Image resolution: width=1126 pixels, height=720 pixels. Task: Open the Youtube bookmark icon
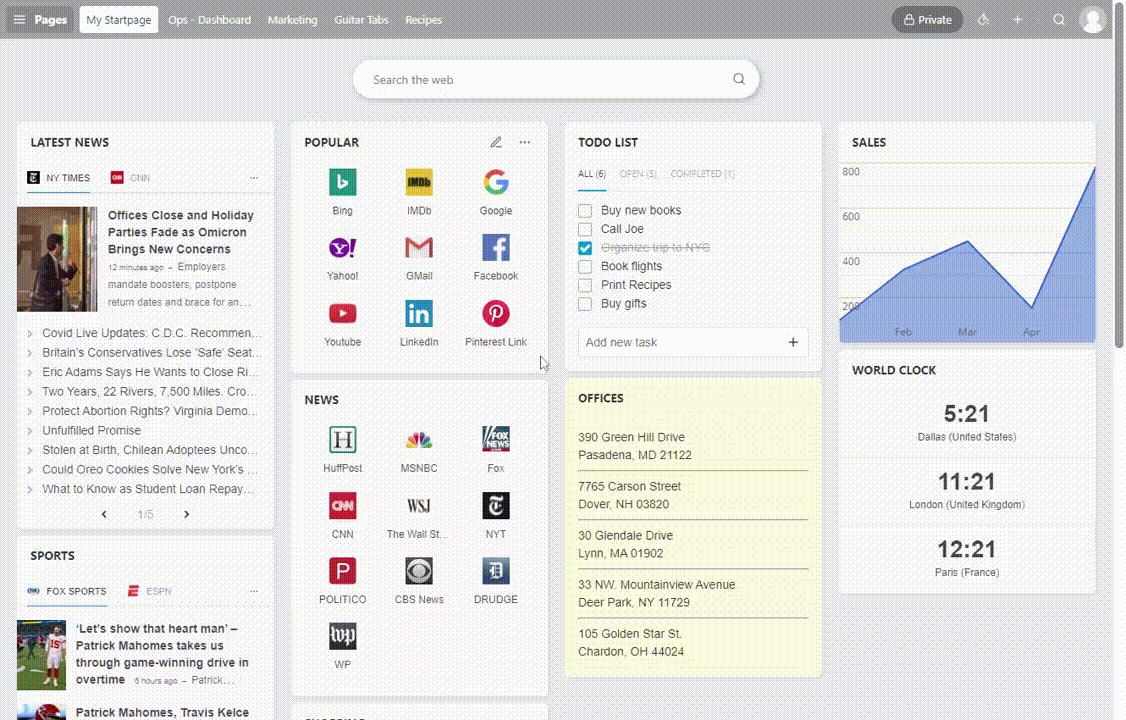click(x=343, y=314)
